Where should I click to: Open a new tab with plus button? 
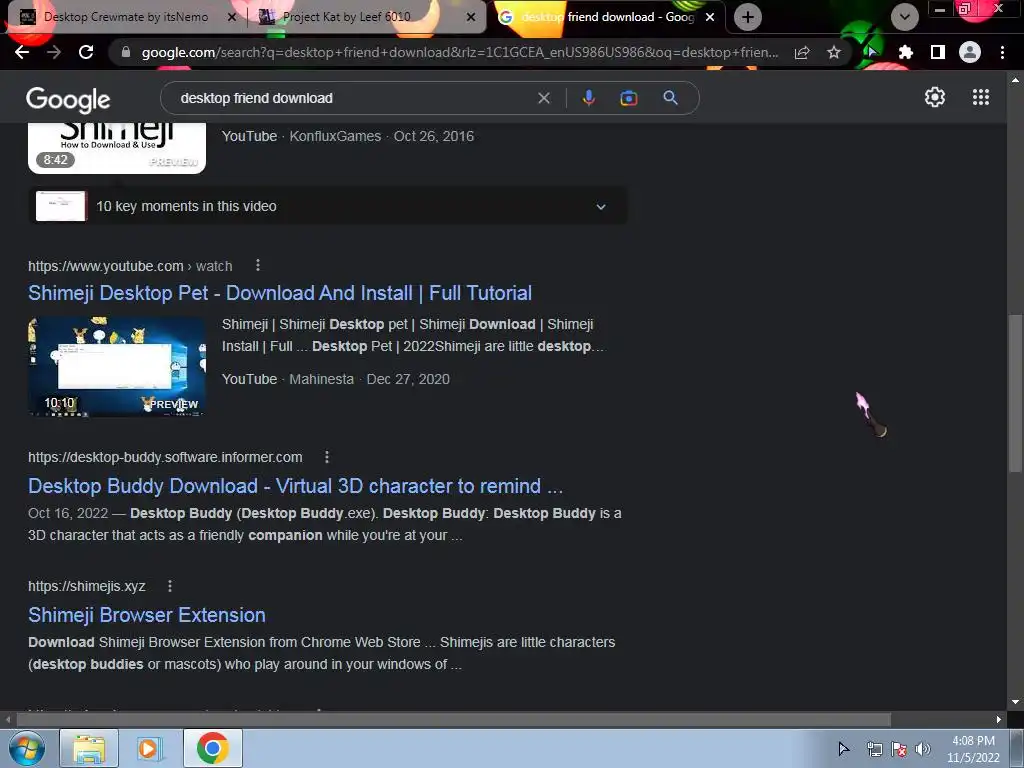pos(748,17)
